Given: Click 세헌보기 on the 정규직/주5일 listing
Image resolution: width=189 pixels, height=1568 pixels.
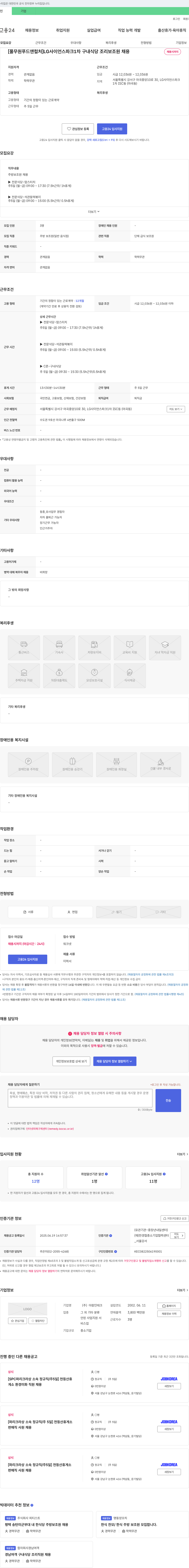Looking at the screenshot, I should [169, 1472].
